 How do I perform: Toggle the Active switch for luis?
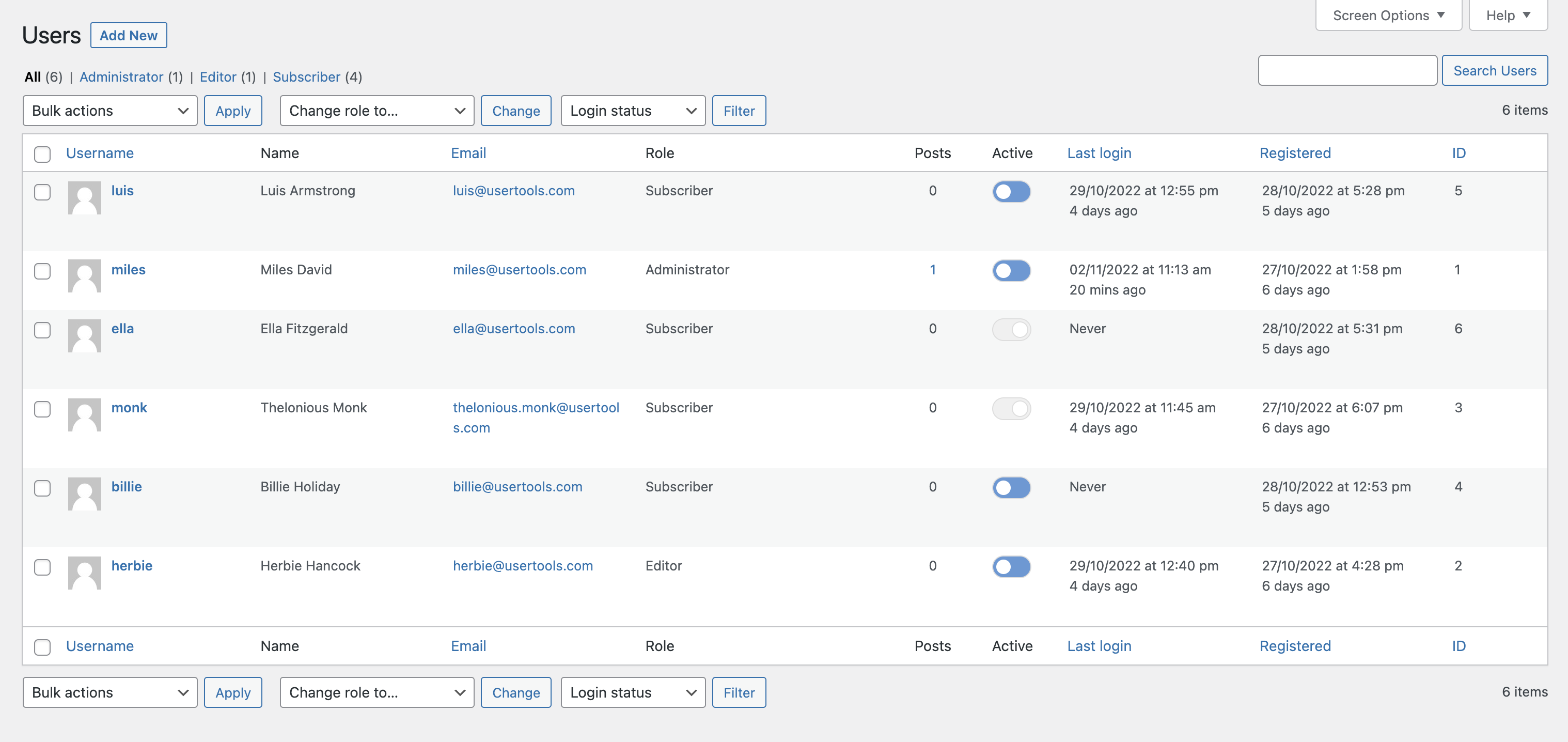pyautogui.click(x=1011, y=192)
